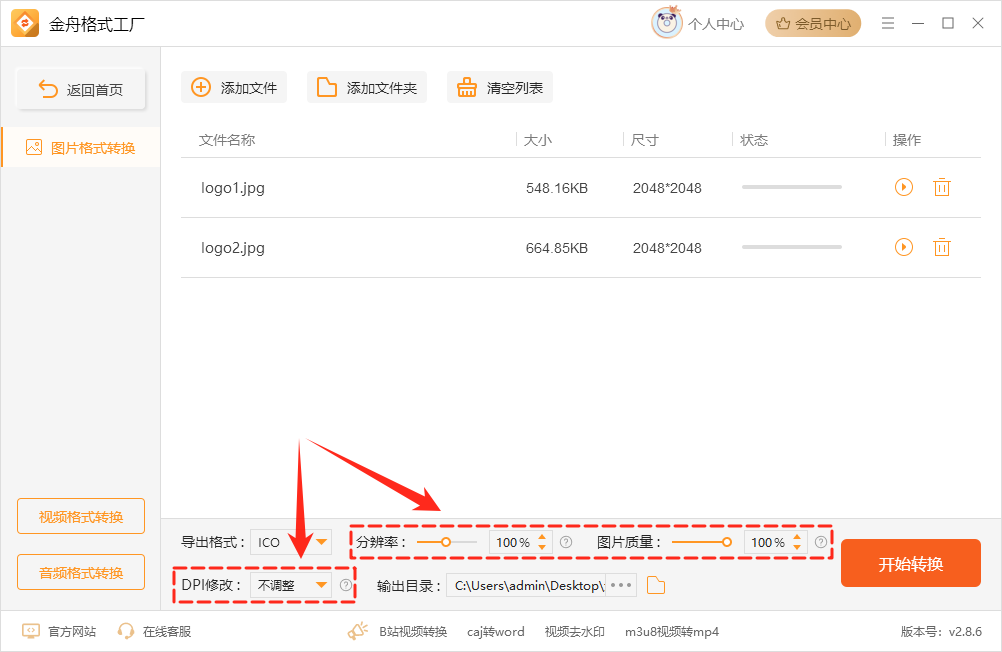Select 视频格式转换 in the sidebar
Screen dimensions: 1002x652
[80, 516]
